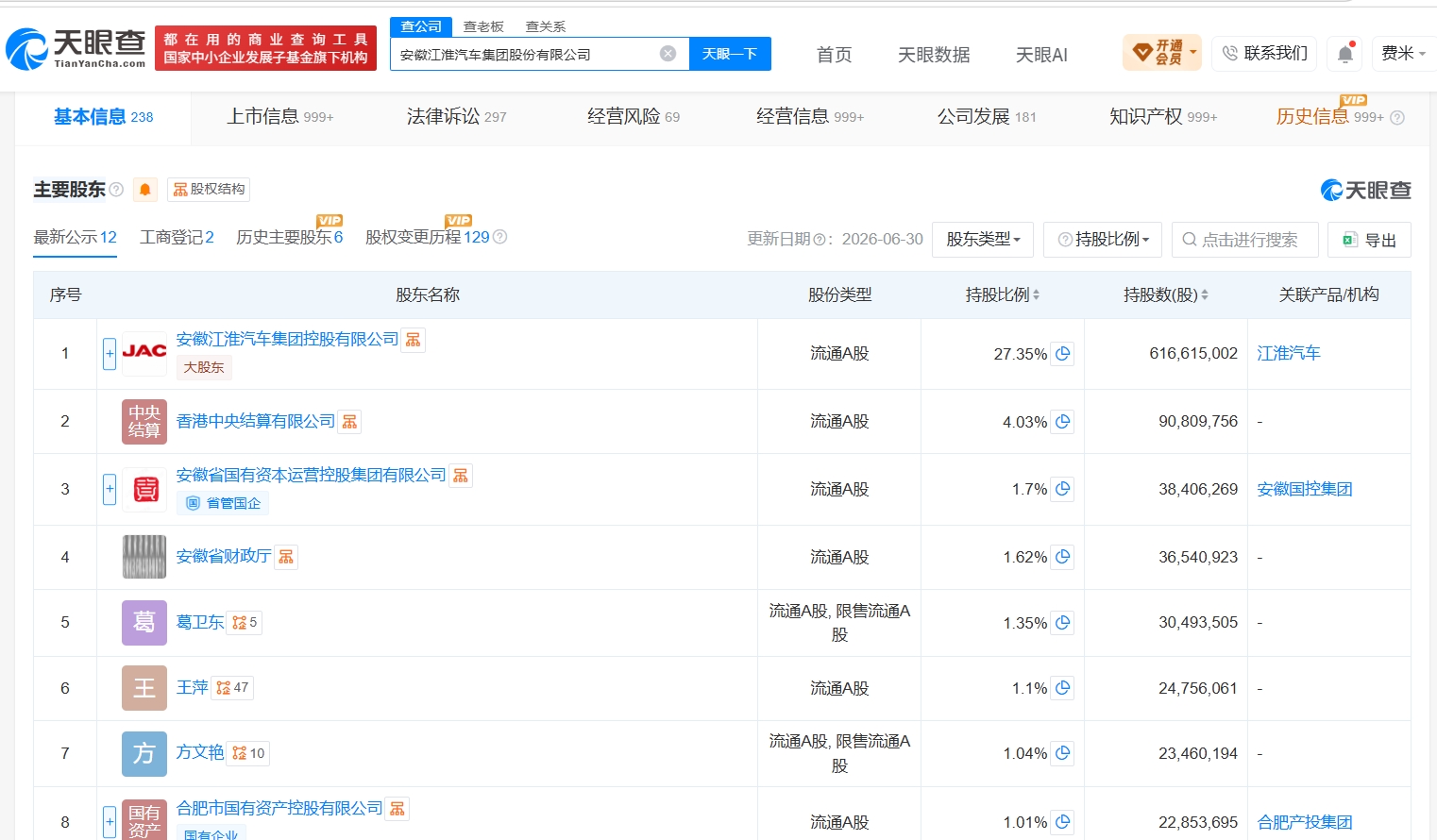Open pie chart icon for 1.7% holding
This screenshot has width=1437, height=840.
1063,489
